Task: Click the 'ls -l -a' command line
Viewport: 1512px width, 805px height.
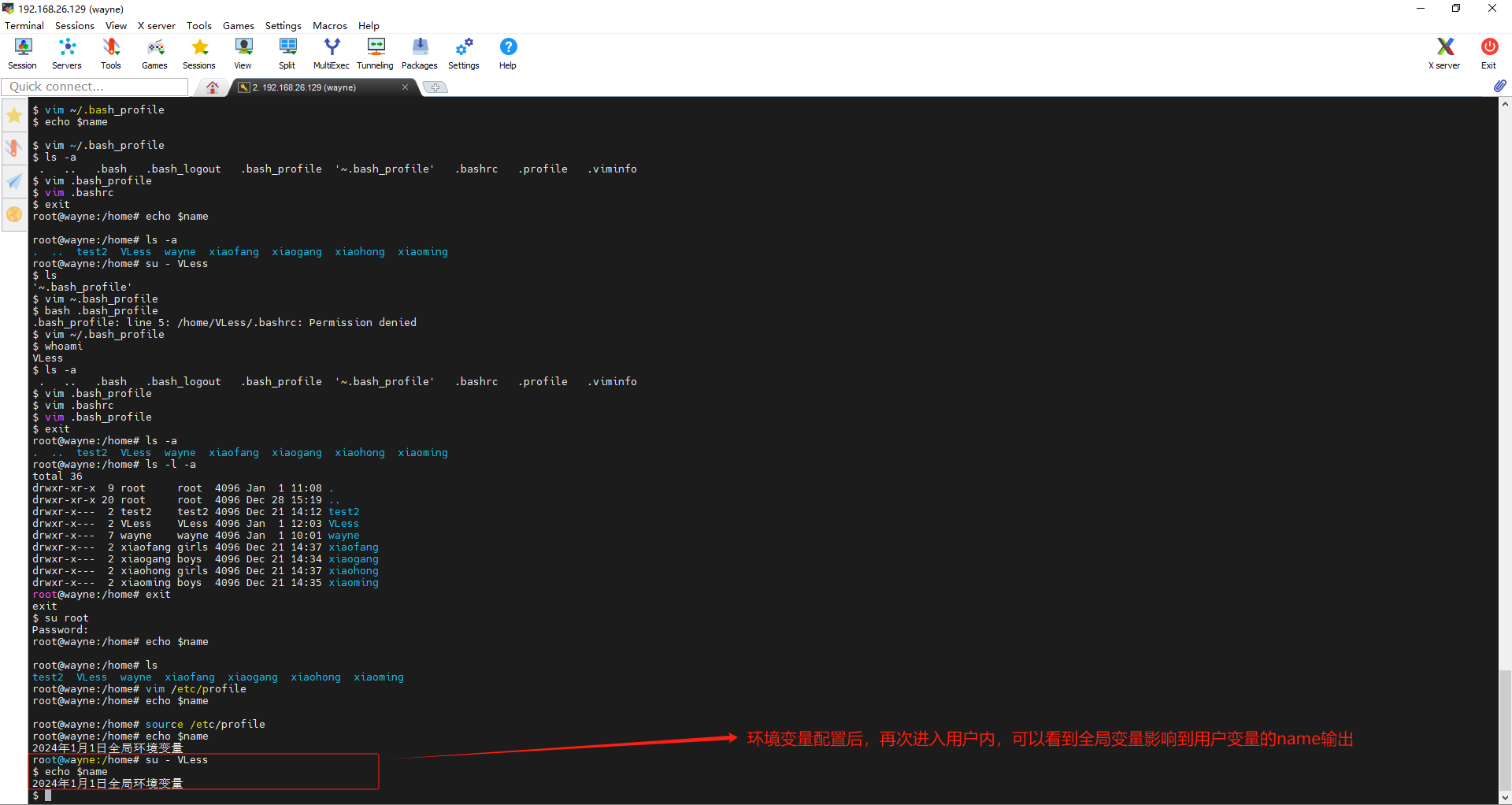Action: [114, 465]
